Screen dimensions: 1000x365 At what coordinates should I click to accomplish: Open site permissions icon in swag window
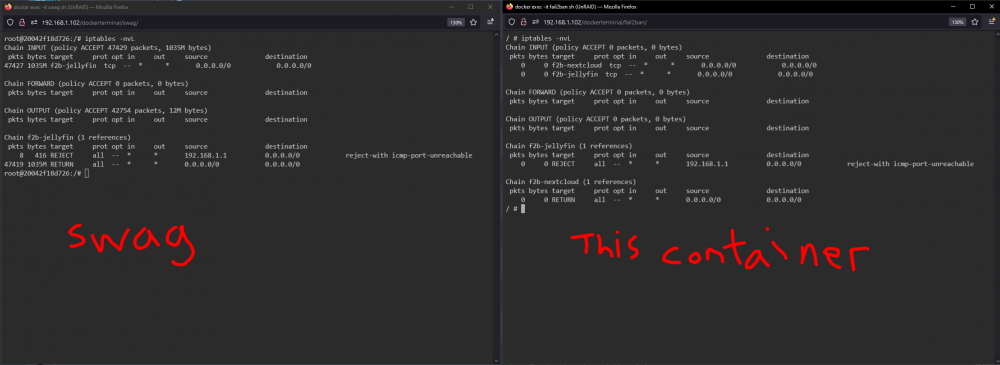coord(34,22)
